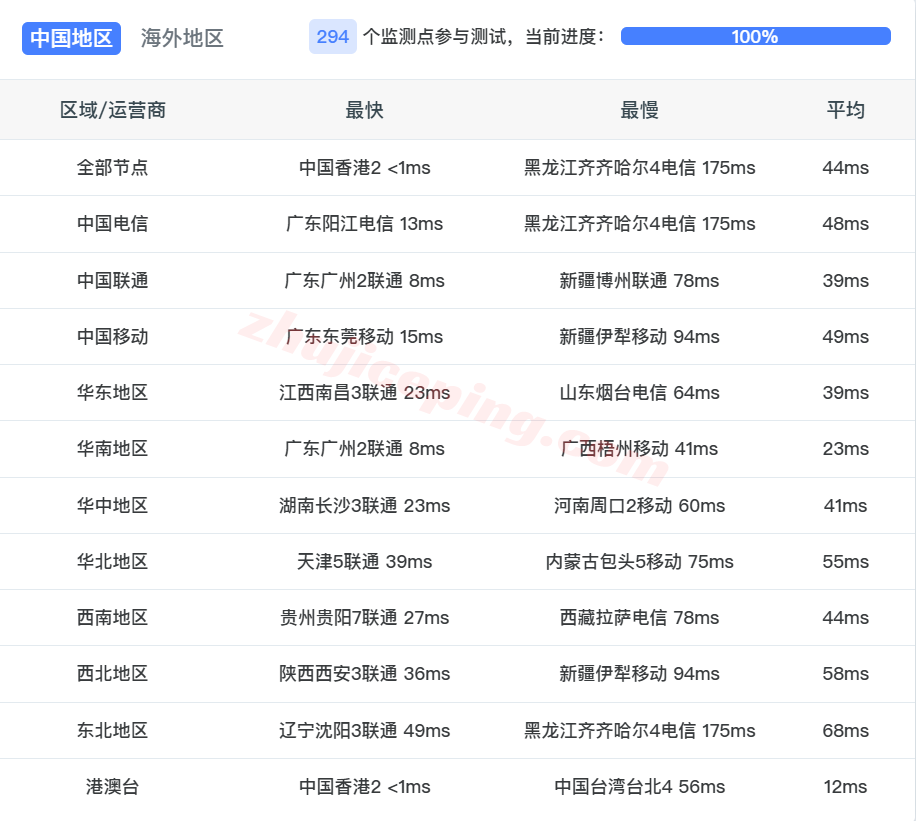
Task: Click the 平均 column header
Action: 845,110
